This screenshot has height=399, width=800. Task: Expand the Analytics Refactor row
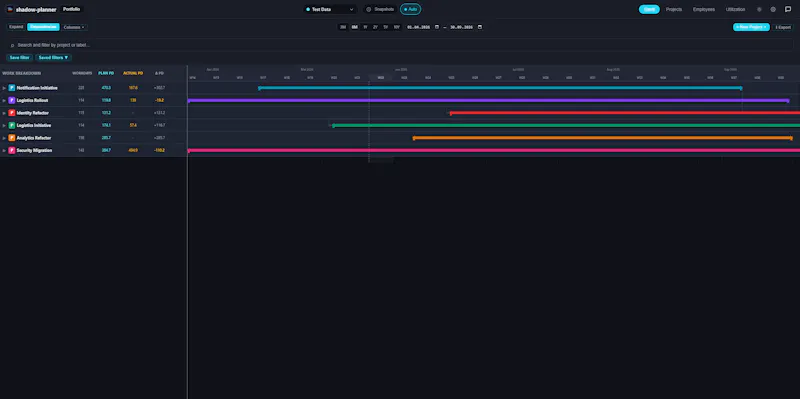click(4, 138)
